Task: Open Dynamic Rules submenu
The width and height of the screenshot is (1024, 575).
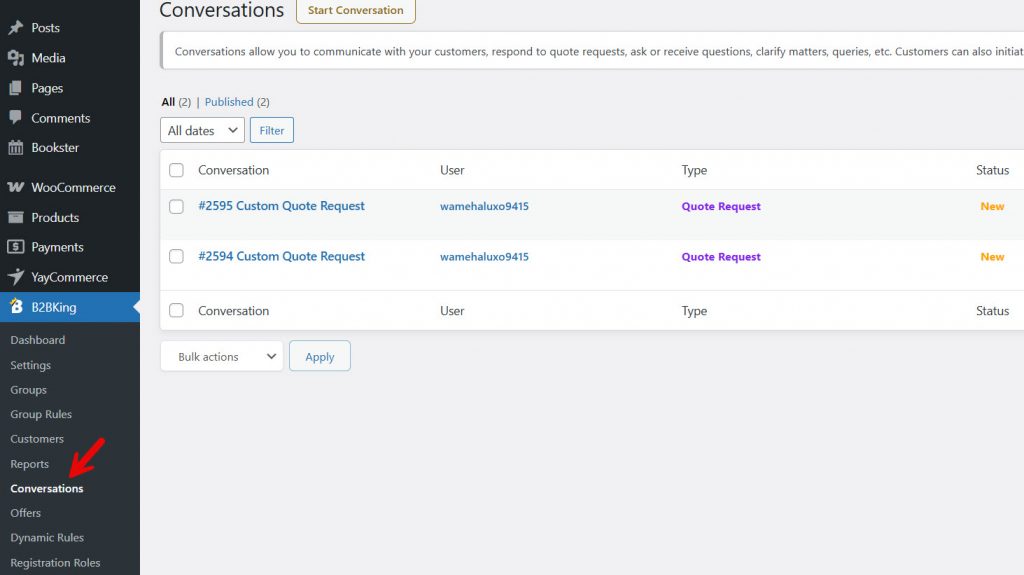Action: [x=47, y=537]
